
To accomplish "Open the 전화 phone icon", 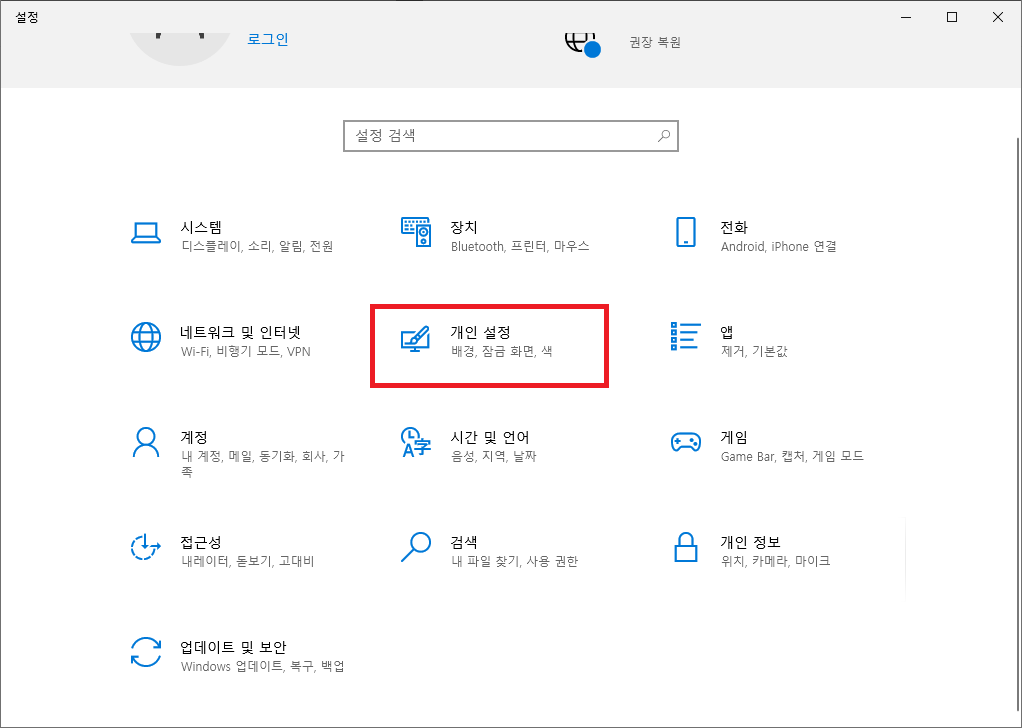I will coord(686,233).
